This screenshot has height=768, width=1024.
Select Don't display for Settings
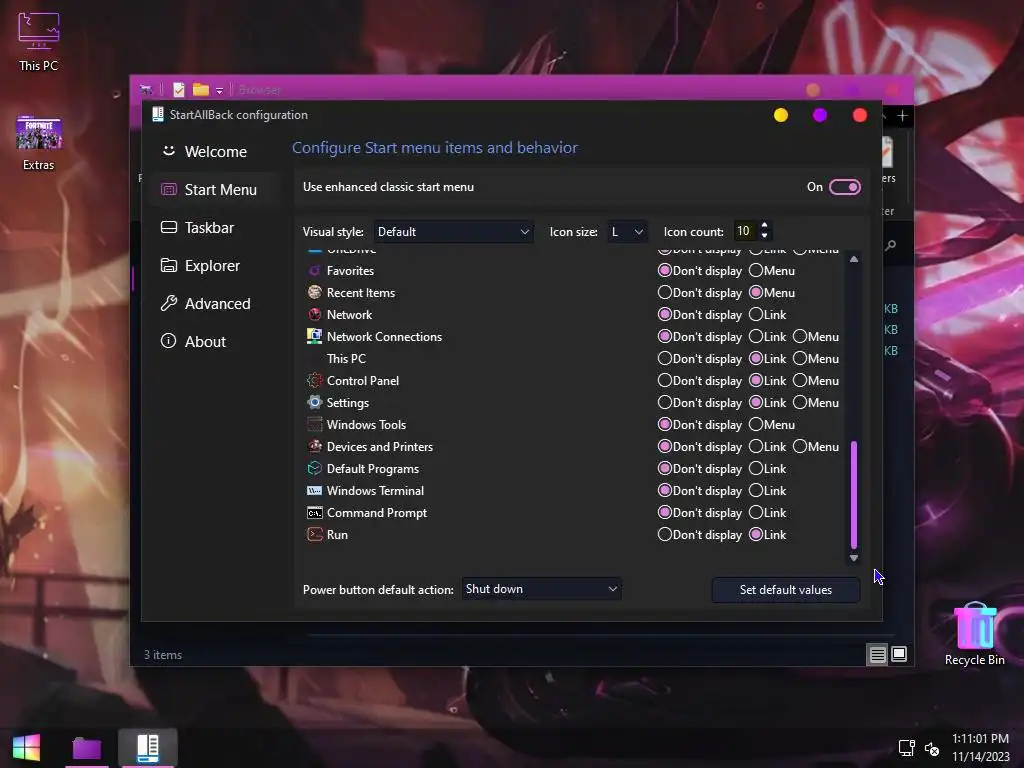click(x=665, y=403)
